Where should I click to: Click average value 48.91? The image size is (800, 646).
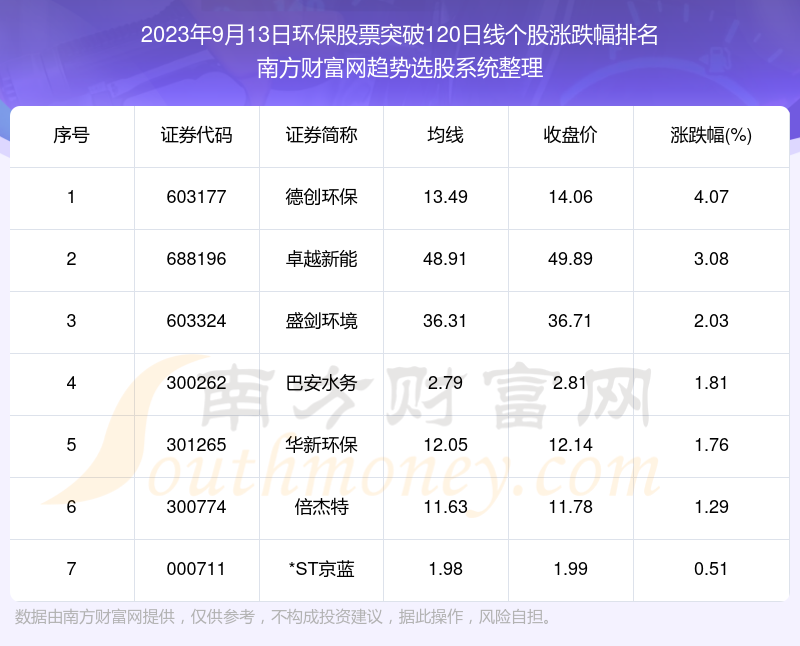click(x=445, y=259)
